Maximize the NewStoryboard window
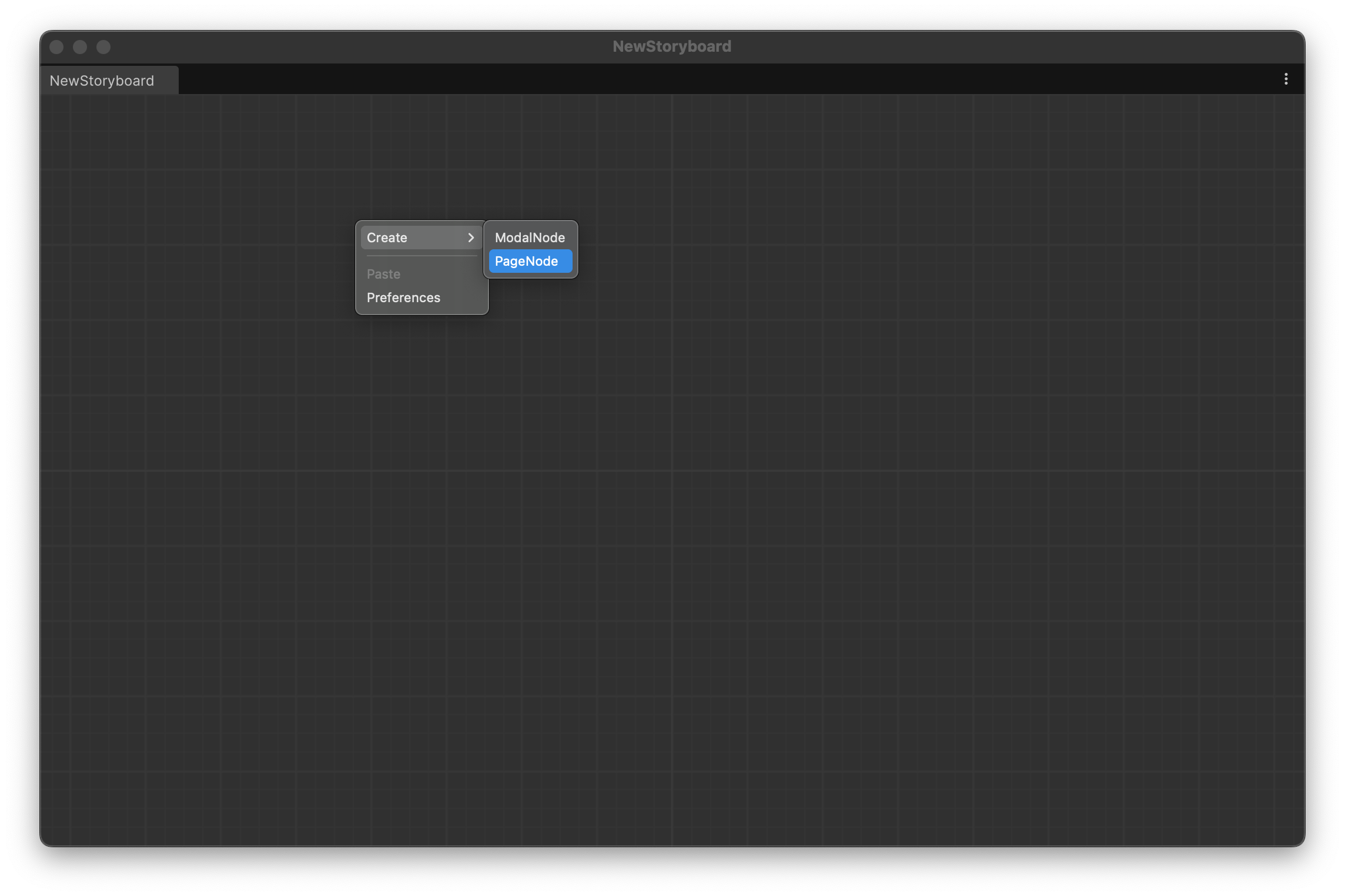 103,47
